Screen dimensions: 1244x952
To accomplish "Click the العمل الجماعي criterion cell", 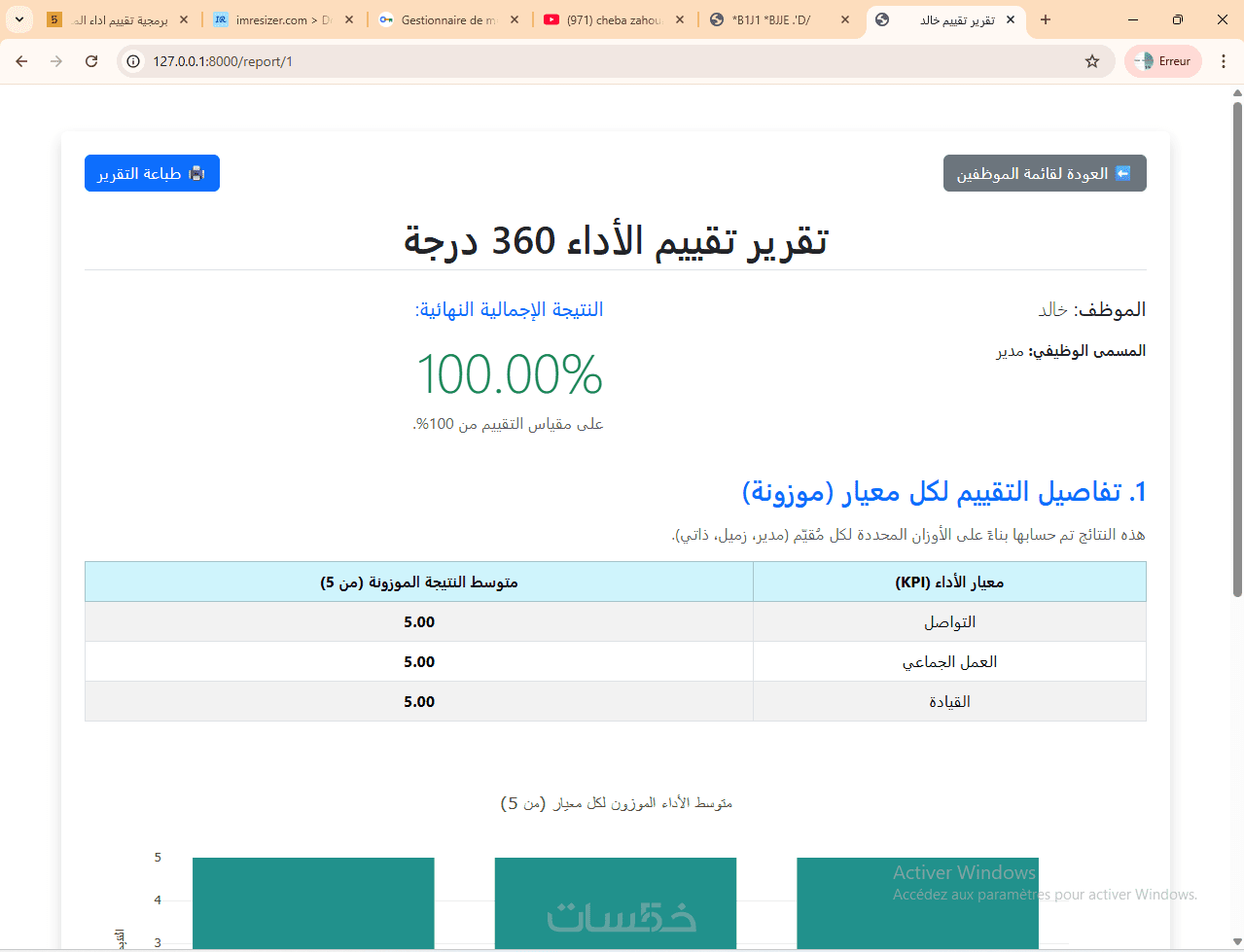I will click(x=949, y=661).
